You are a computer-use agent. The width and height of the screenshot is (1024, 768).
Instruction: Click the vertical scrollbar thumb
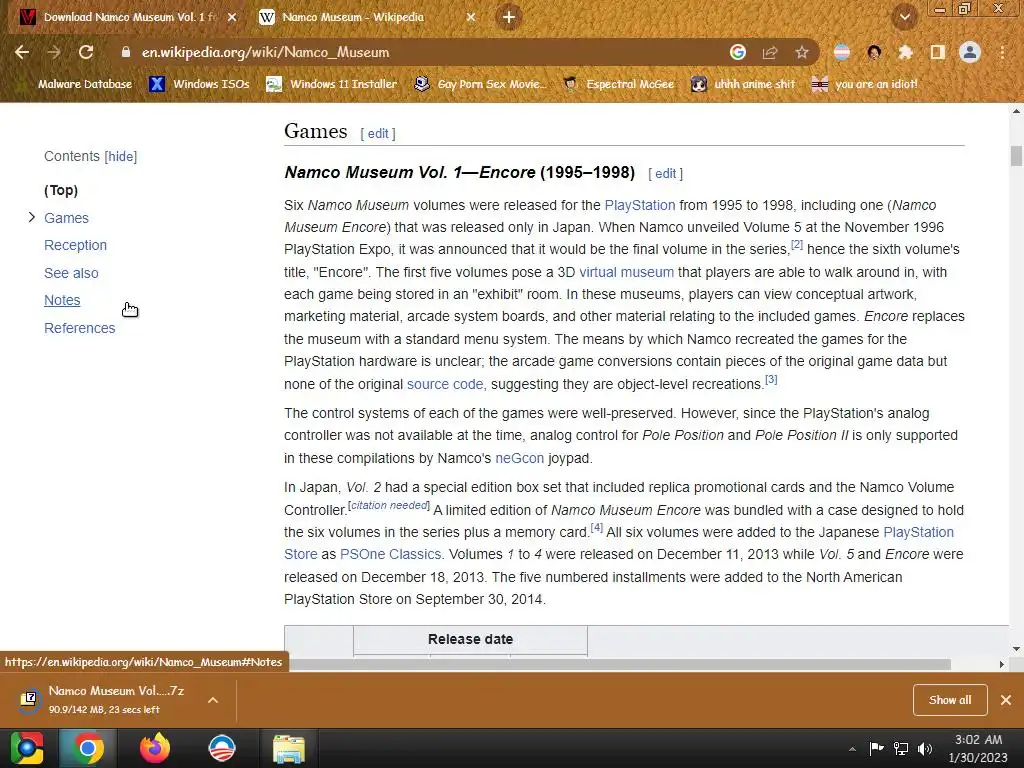[1016, 157]
